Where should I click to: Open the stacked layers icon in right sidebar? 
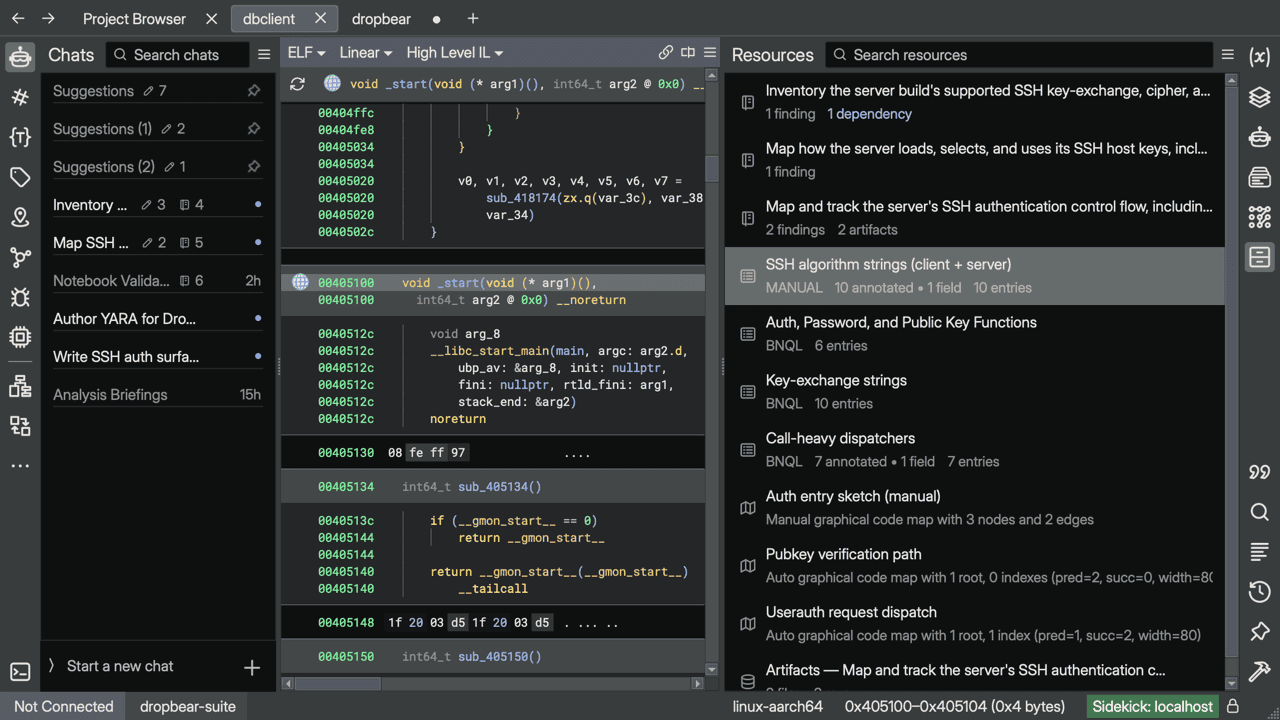coord(1260,97)
